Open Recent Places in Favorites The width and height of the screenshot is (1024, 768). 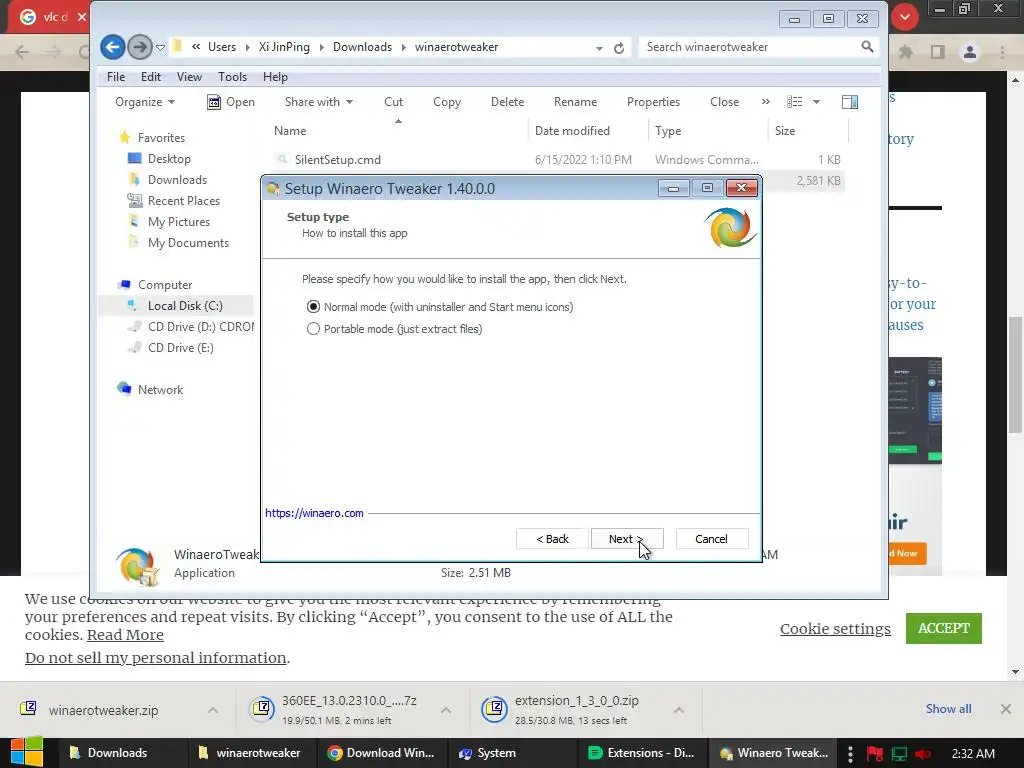click(x=184, y=200)
